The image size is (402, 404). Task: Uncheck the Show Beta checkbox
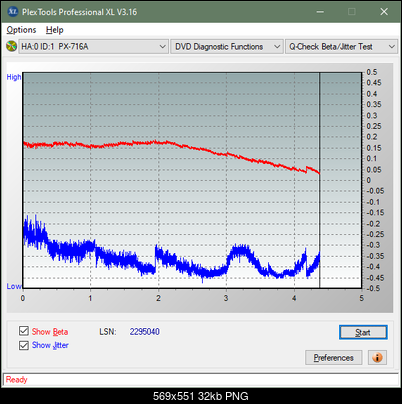point(24,331)
